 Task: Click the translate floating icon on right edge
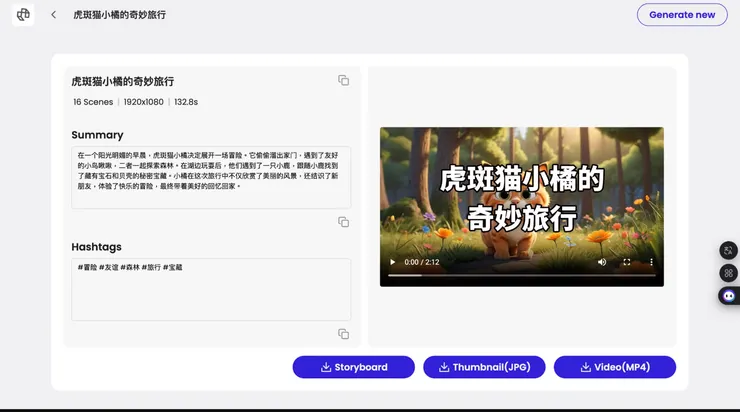pos(728,250)
